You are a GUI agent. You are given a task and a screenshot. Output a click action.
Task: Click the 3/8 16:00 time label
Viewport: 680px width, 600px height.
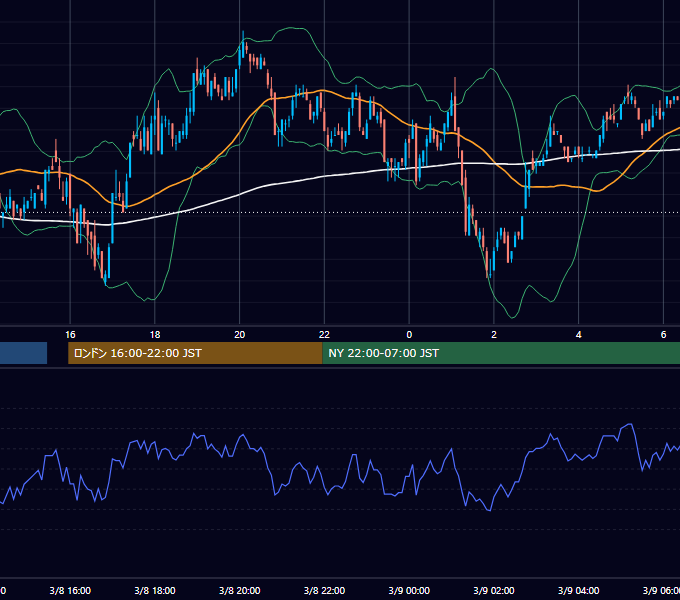70,590
